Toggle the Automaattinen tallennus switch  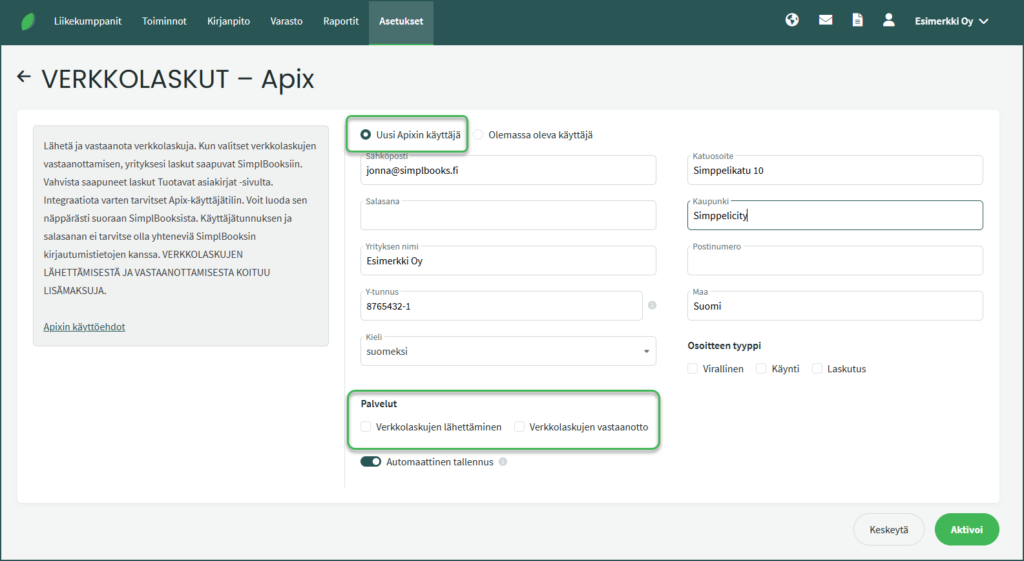371,462
